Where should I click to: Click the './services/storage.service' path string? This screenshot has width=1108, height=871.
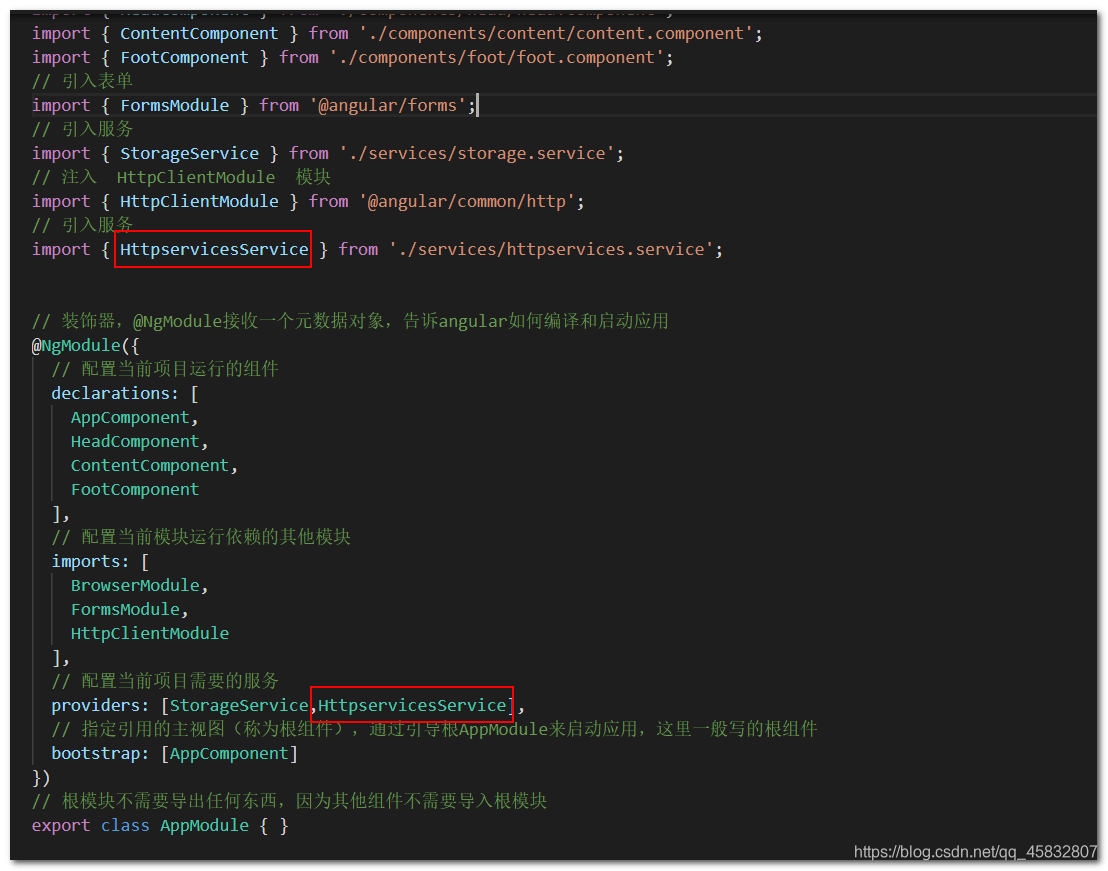point(477,153)
